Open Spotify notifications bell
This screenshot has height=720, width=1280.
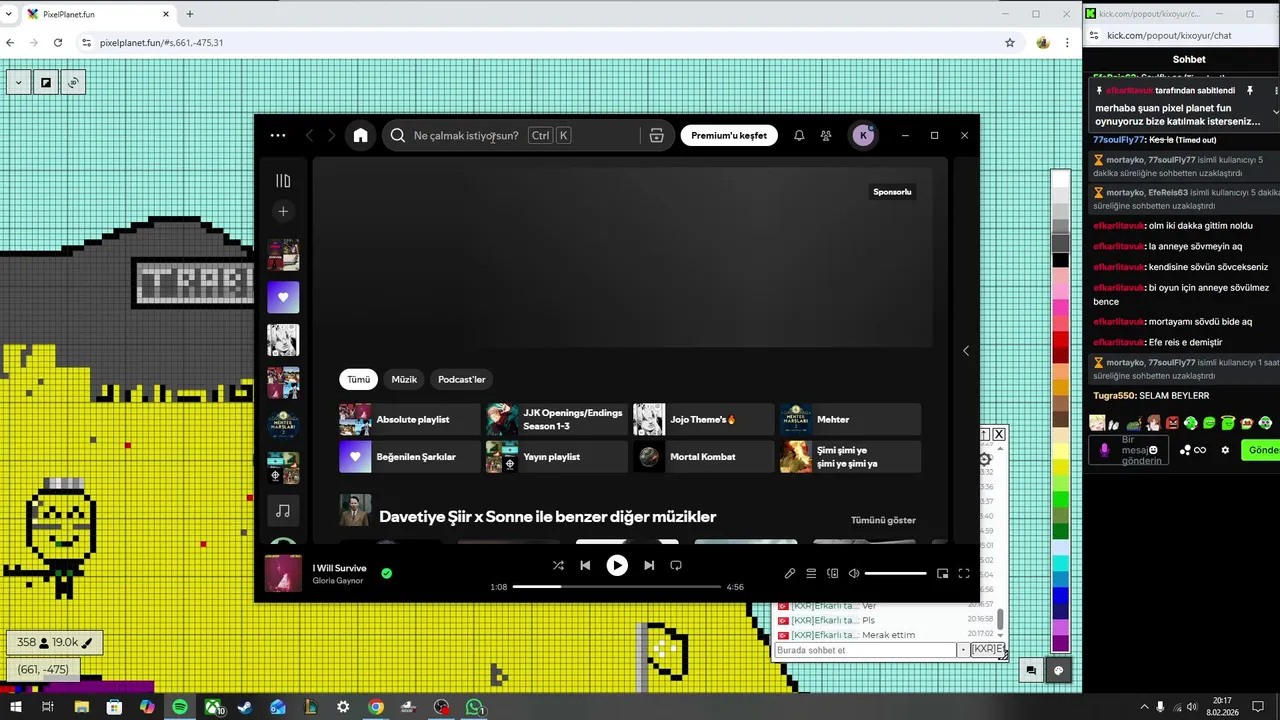coord(799,136)
